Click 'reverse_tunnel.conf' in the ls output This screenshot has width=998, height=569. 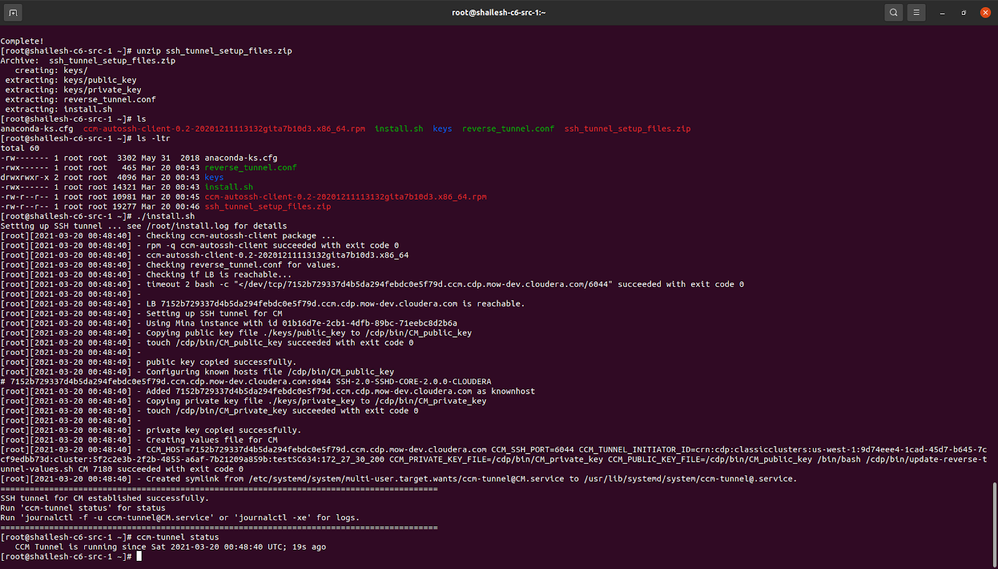click(508, 129)
